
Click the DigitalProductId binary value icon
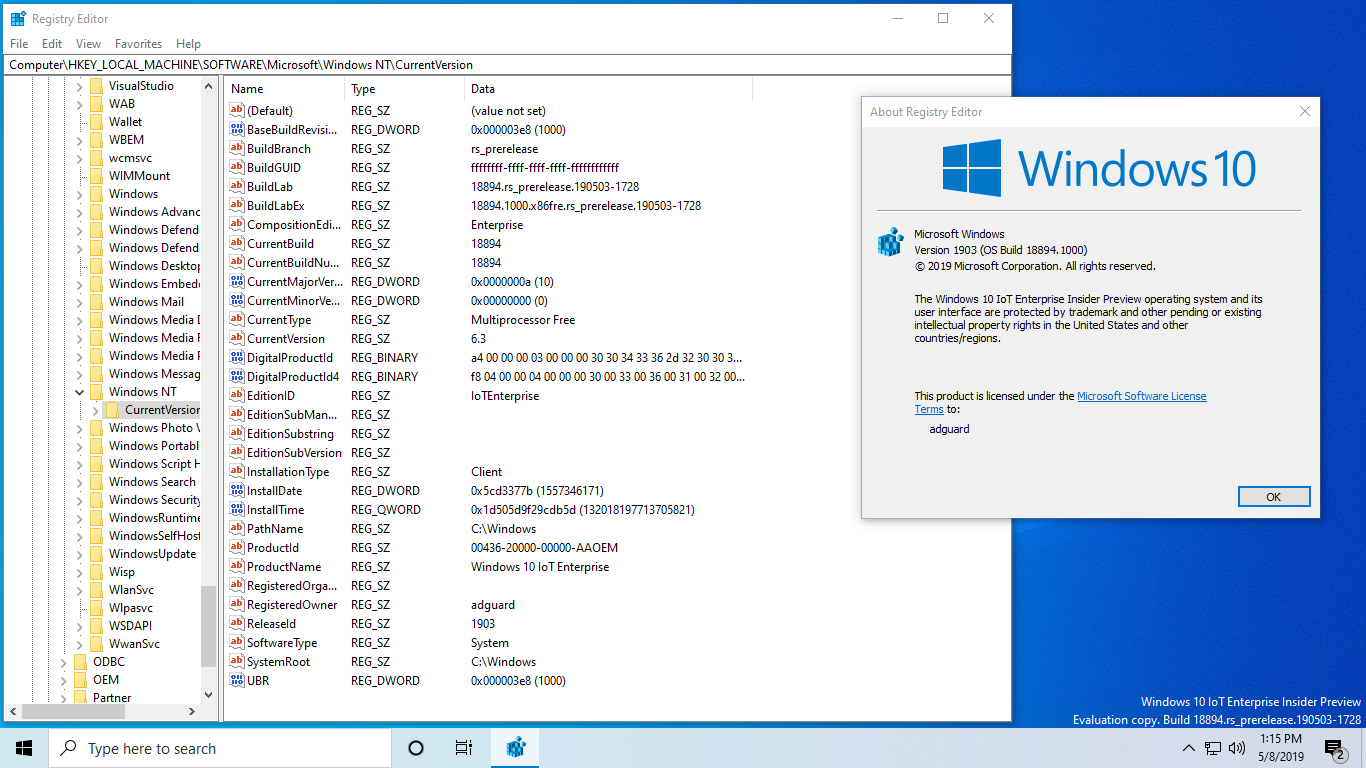[237, 358]
